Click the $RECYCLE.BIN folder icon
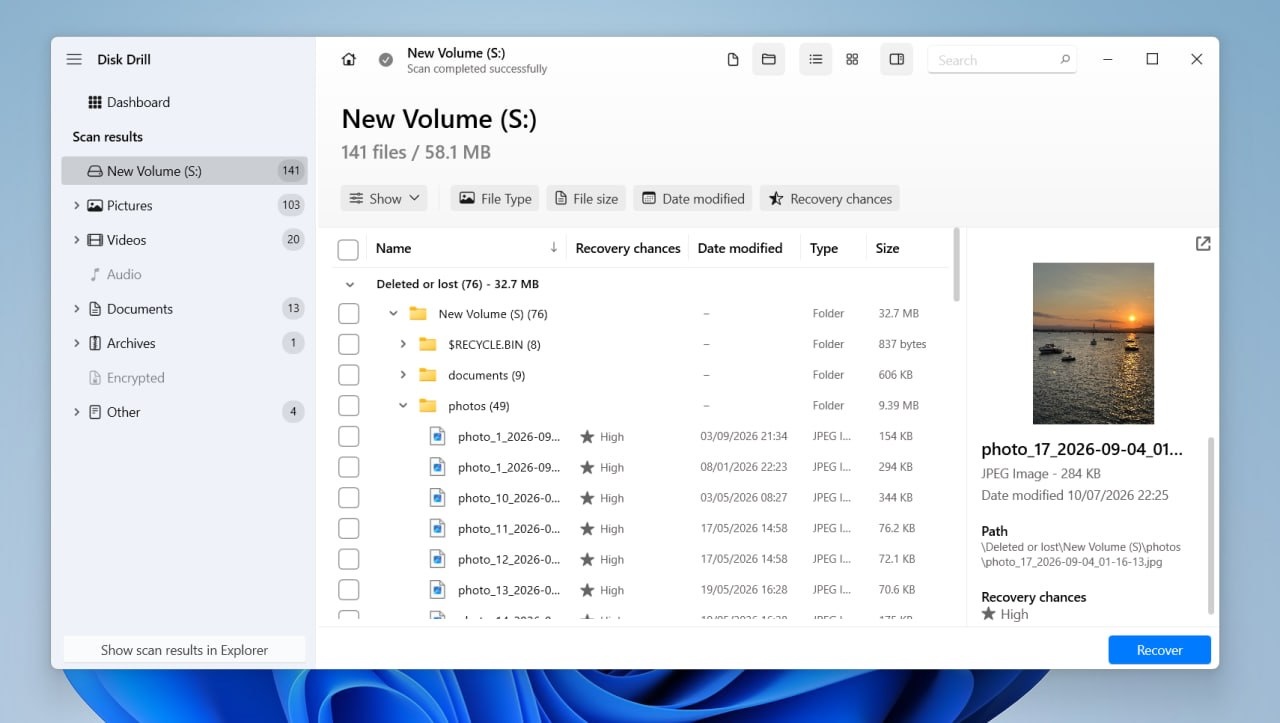The width and height of the screenshot is (1280, 723). pyautogui.click(x=428, y=344)
